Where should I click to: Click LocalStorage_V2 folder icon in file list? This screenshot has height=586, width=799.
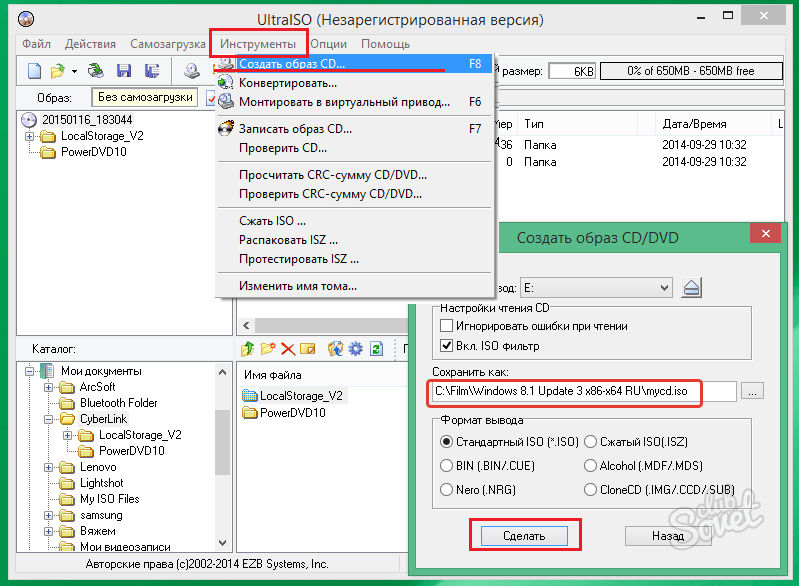[x=250, y=396]
